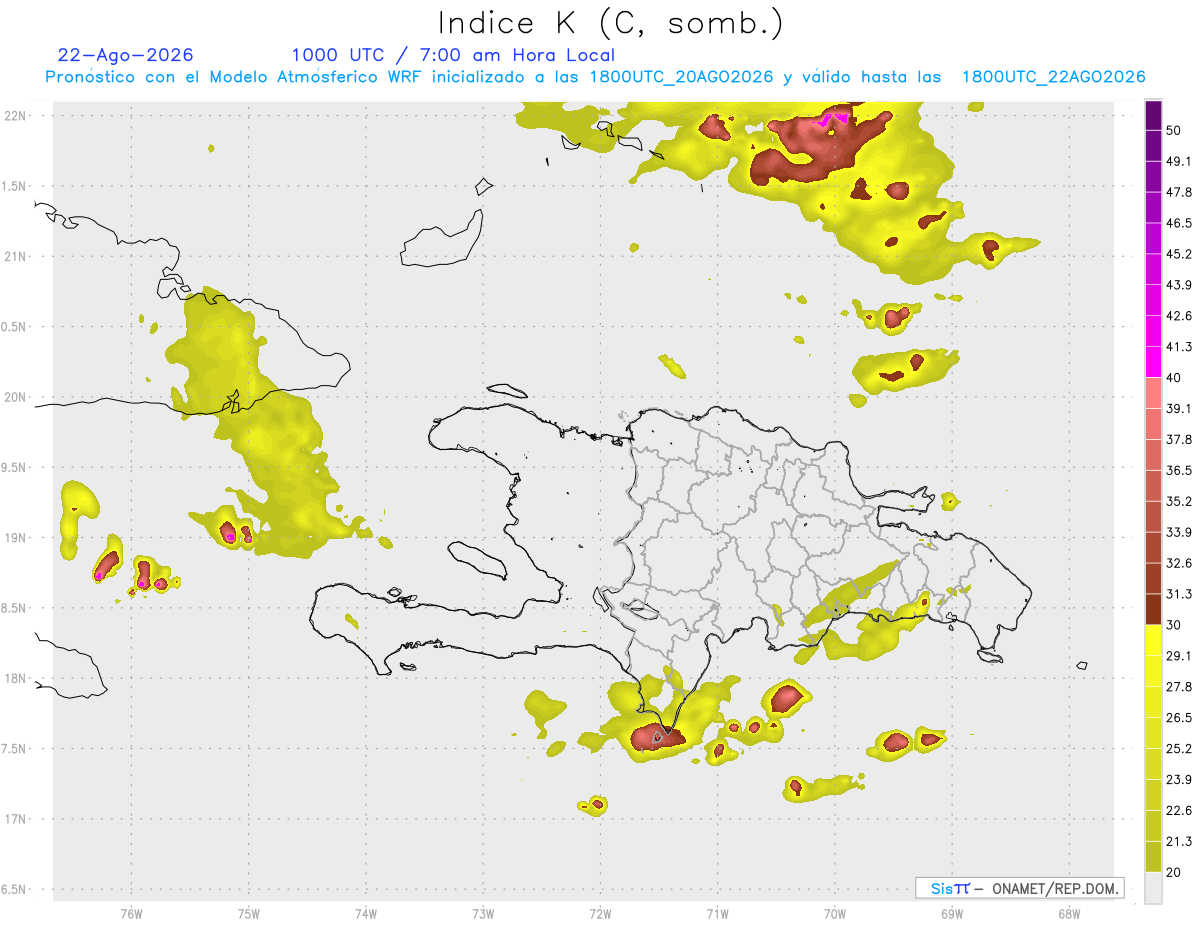Click the 'SisTT - ONAMET/REP.DOM.' credit box
Screen dimensions: 1200x927
[1019, 888]
